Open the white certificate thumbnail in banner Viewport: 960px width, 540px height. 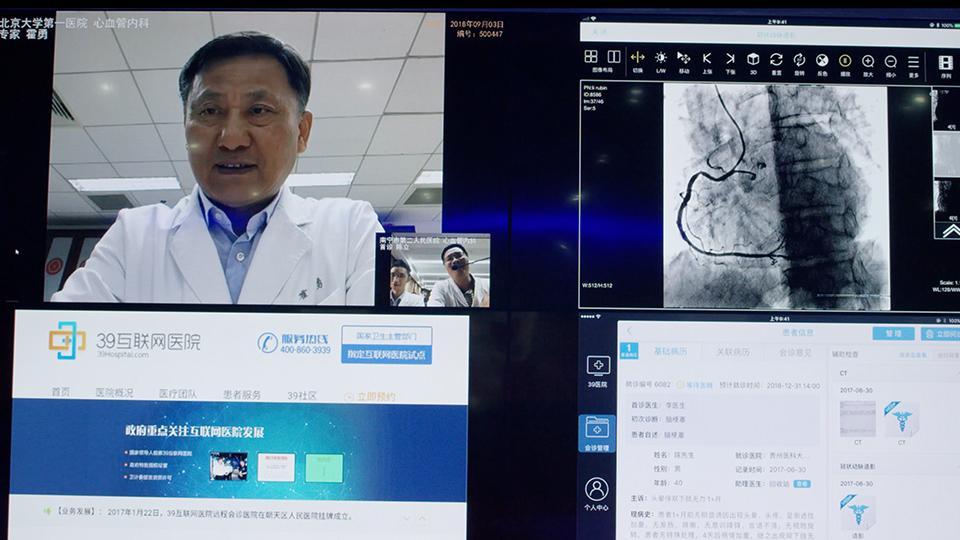click(276, 467)
